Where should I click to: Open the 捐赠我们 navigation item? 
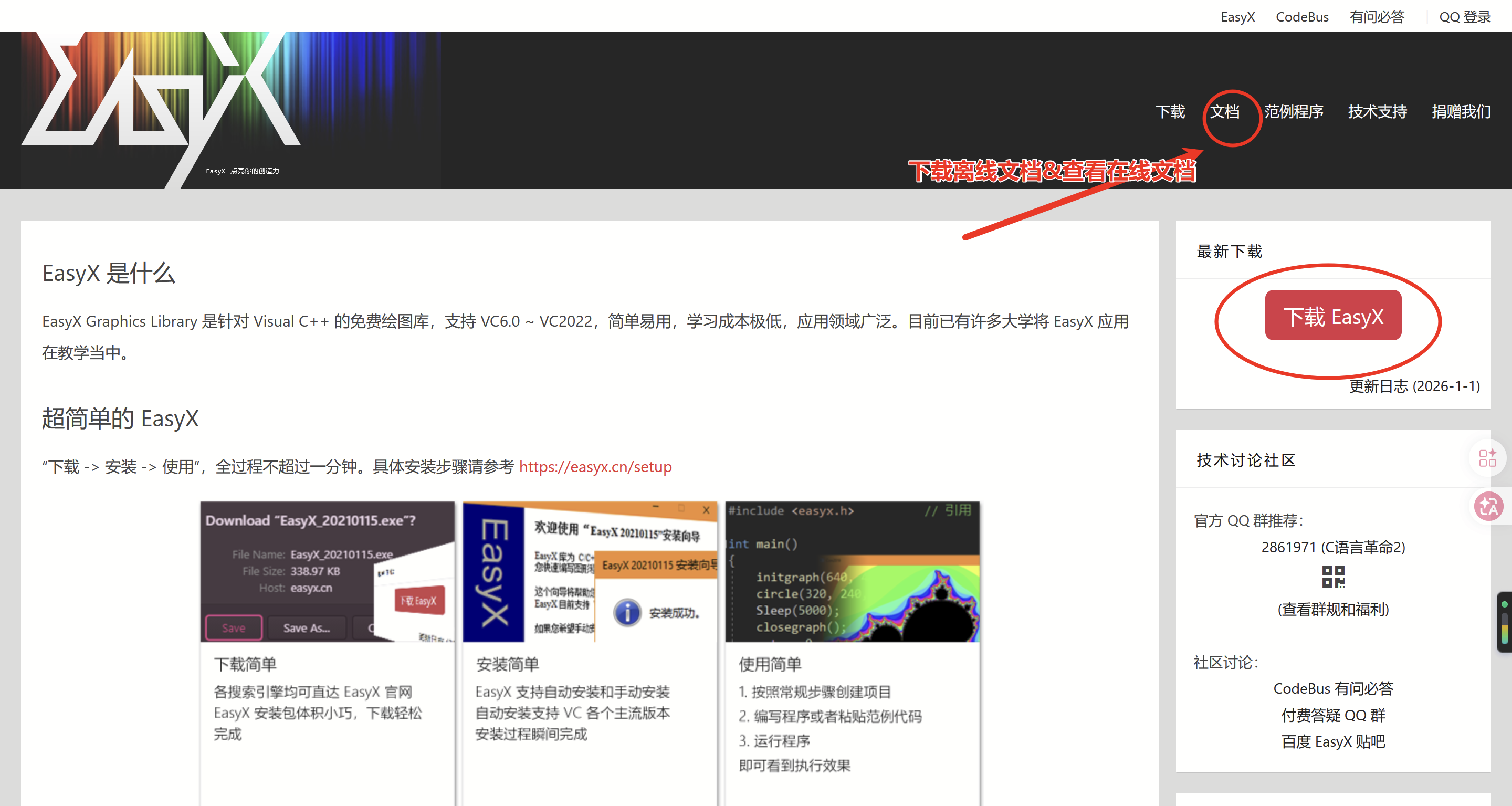tap(1462, 111)
